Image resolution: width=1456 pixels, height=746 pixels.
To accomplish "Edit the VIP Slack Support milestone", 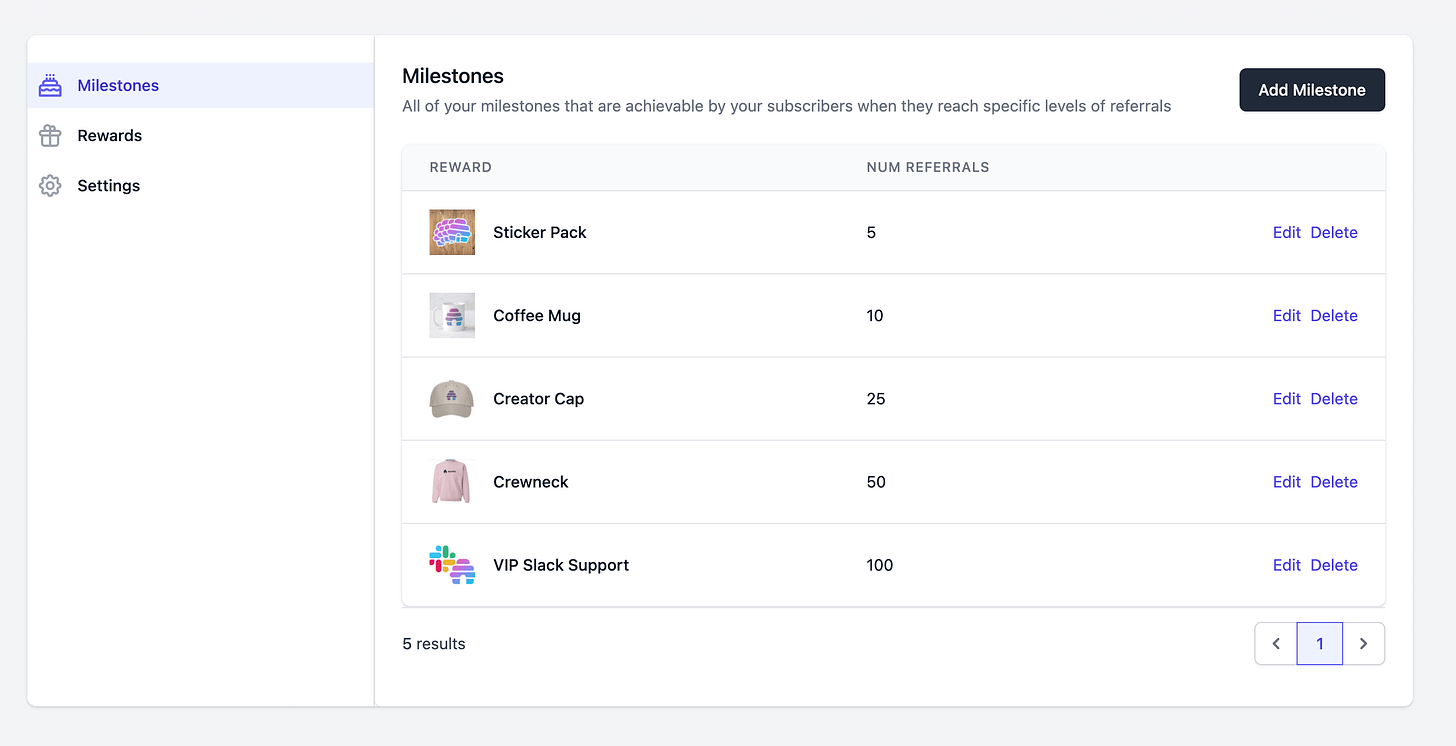I will 1286,564.
